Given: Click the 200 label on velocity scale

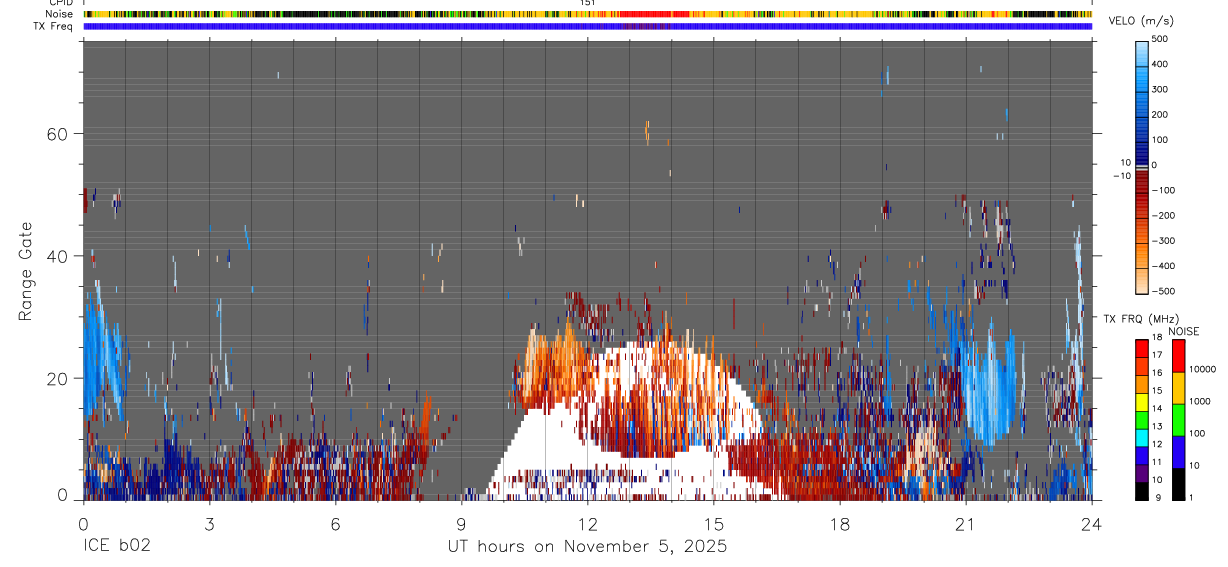Looking at the screenshot, I should tap(1161, 115).
